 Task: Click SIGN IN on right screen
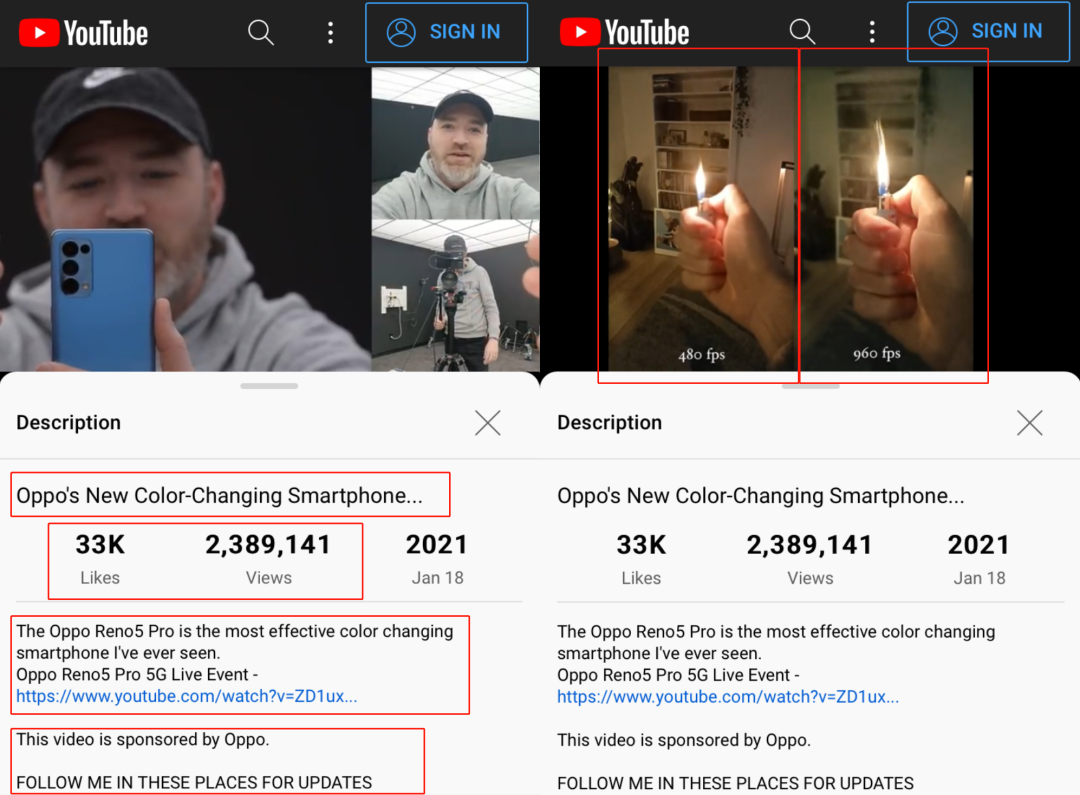pos(988,32)
